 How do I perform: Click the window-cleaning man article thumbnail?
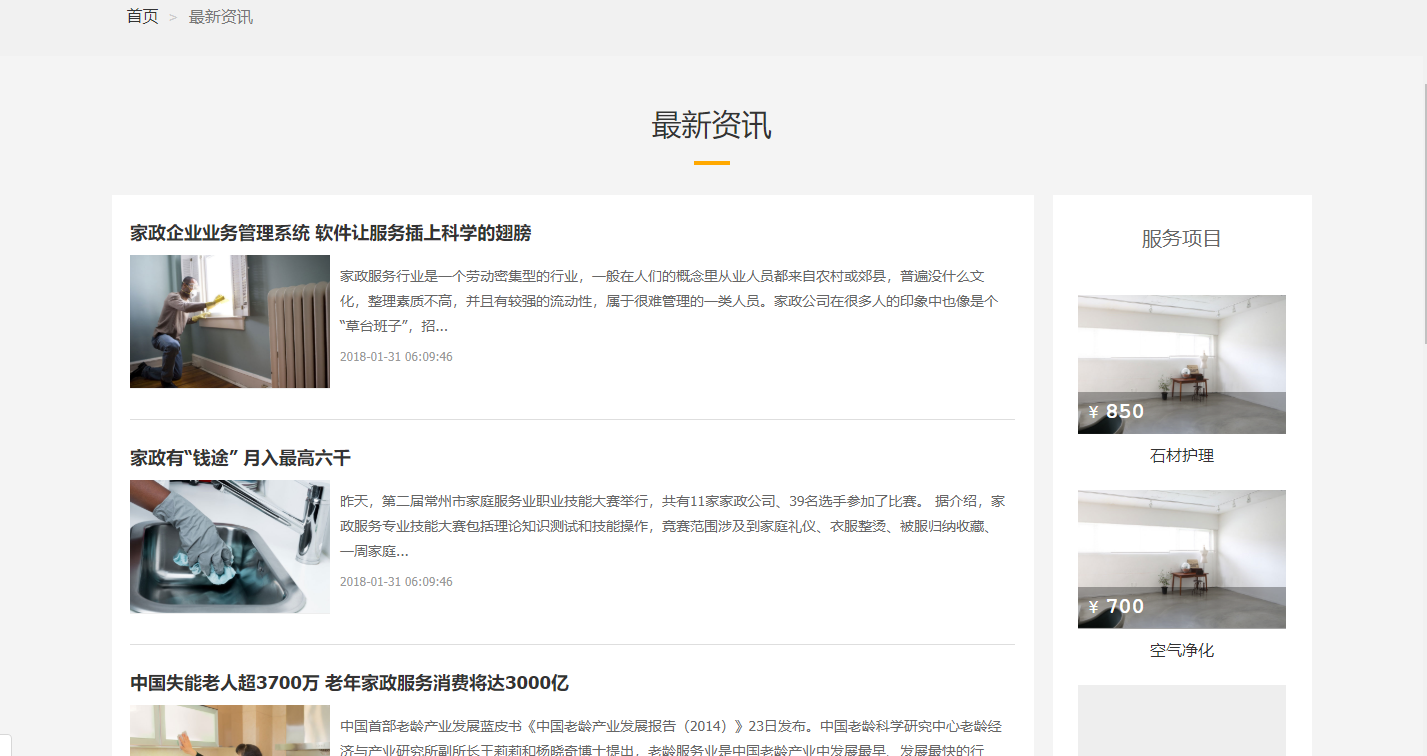point(229,321)
